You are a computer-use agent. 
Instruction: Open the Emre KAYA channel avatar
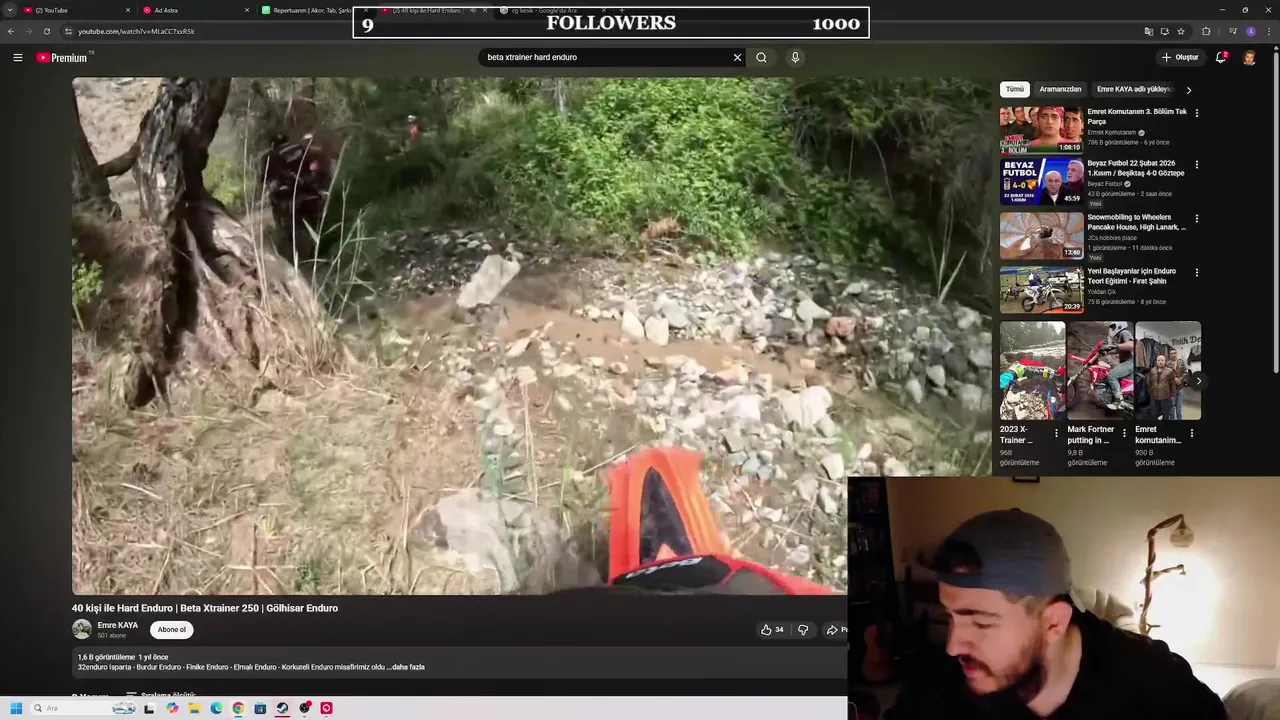click(x=82, y=629)
